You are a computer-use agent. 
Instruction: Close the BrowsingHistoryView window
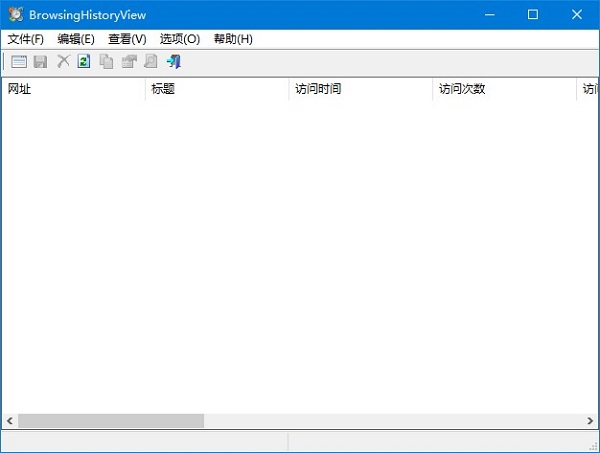coord(577,15)
